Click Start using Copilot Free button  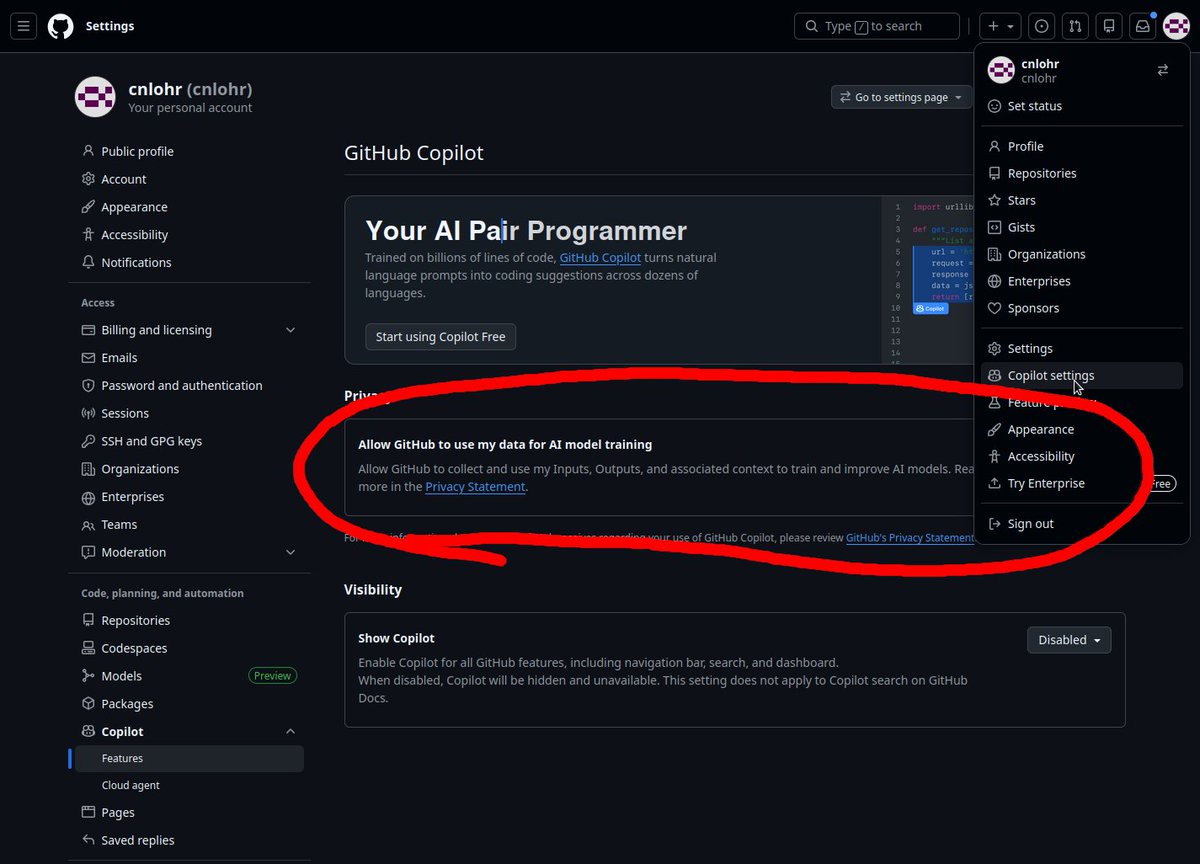tap(440, 337)
